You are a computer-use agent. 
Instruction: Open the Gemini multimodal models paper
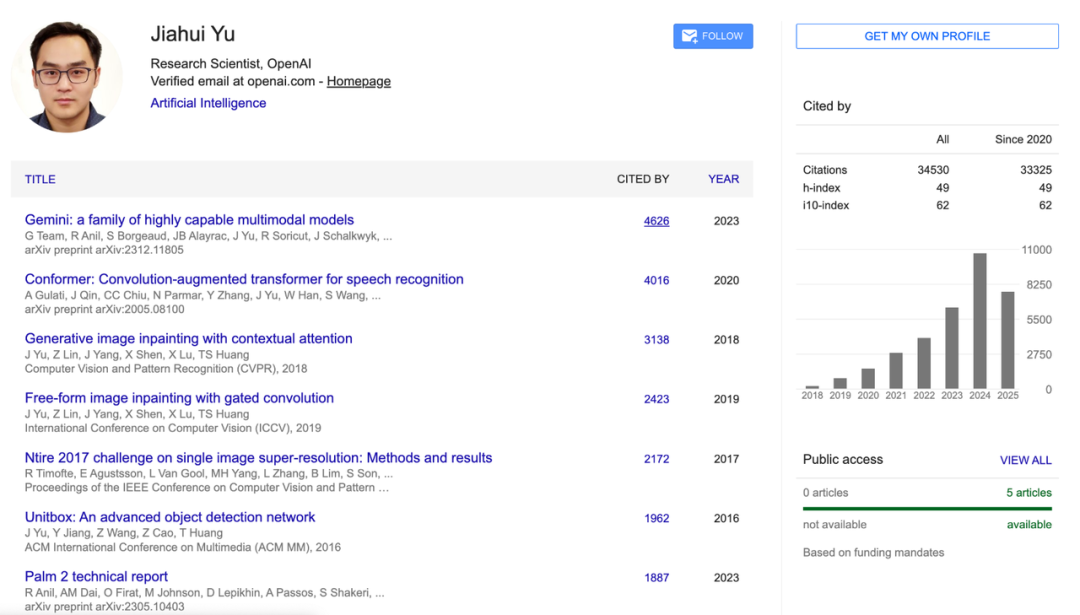[189, 220]
